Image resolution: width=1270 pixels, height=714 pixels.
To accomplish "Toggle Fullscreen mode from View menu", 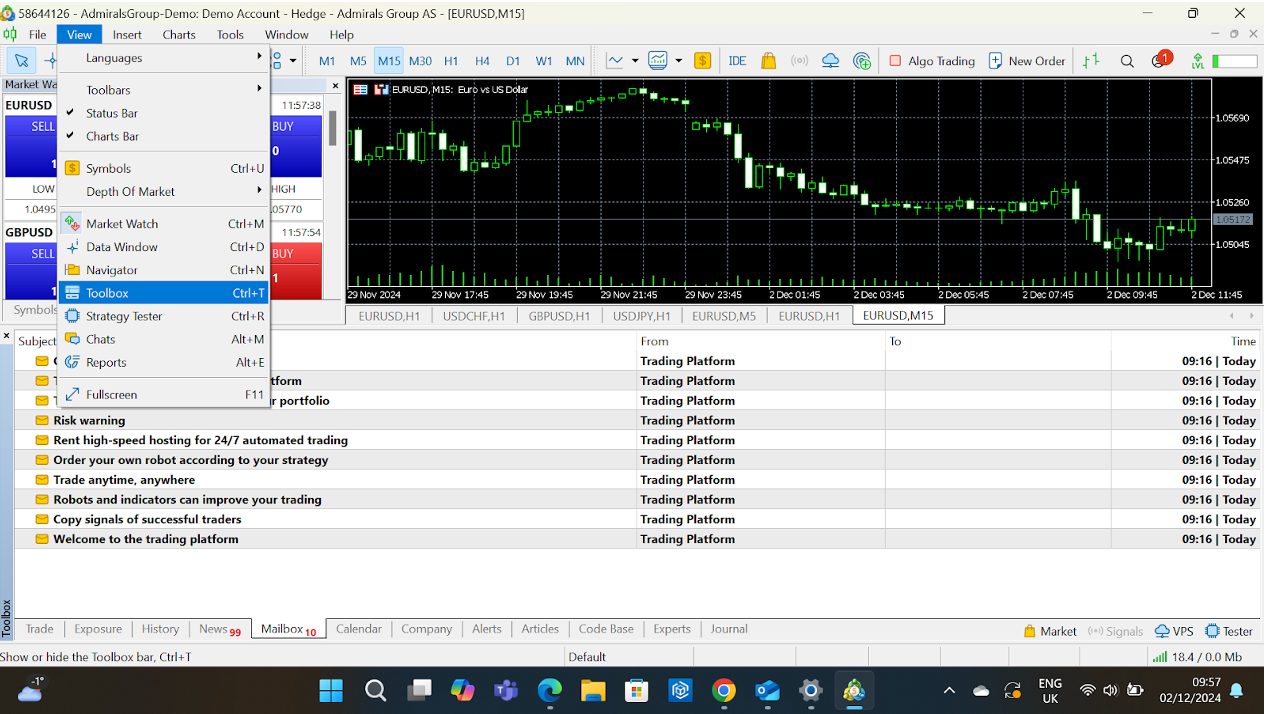I will (163, 395).
